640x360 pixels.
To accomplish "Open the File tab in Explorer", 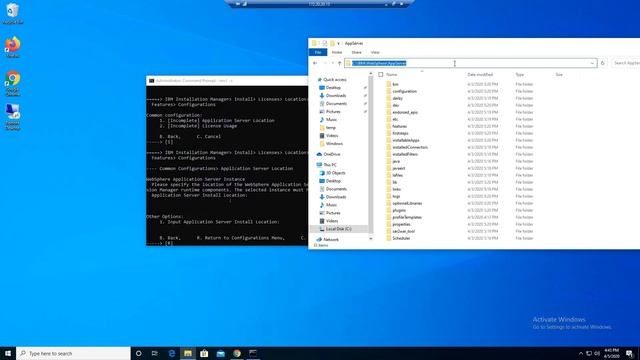I will [x=318, y=52].
